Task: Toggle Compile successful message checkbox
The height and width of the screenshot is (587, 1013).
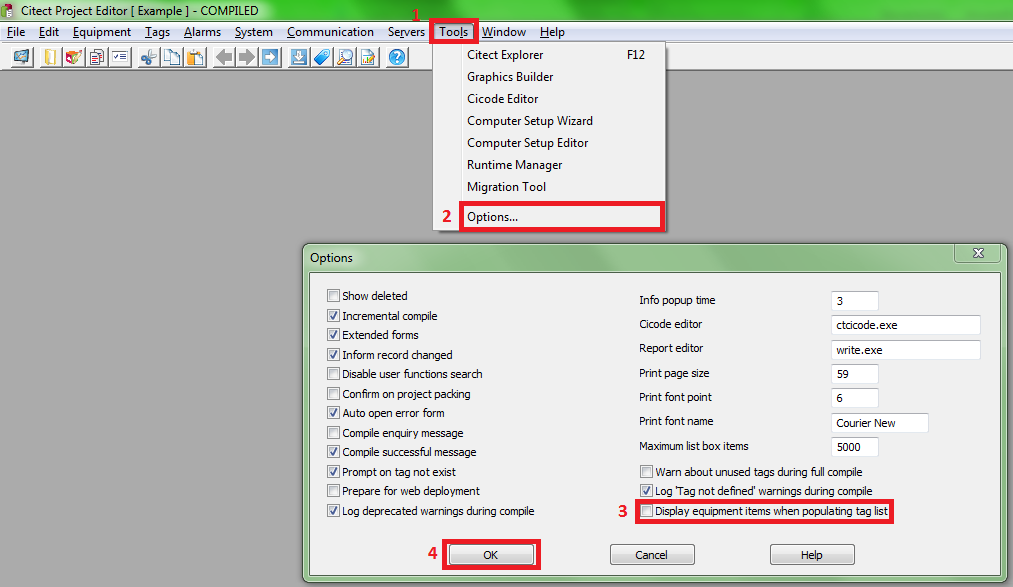Action: click(x=333, y=452)
